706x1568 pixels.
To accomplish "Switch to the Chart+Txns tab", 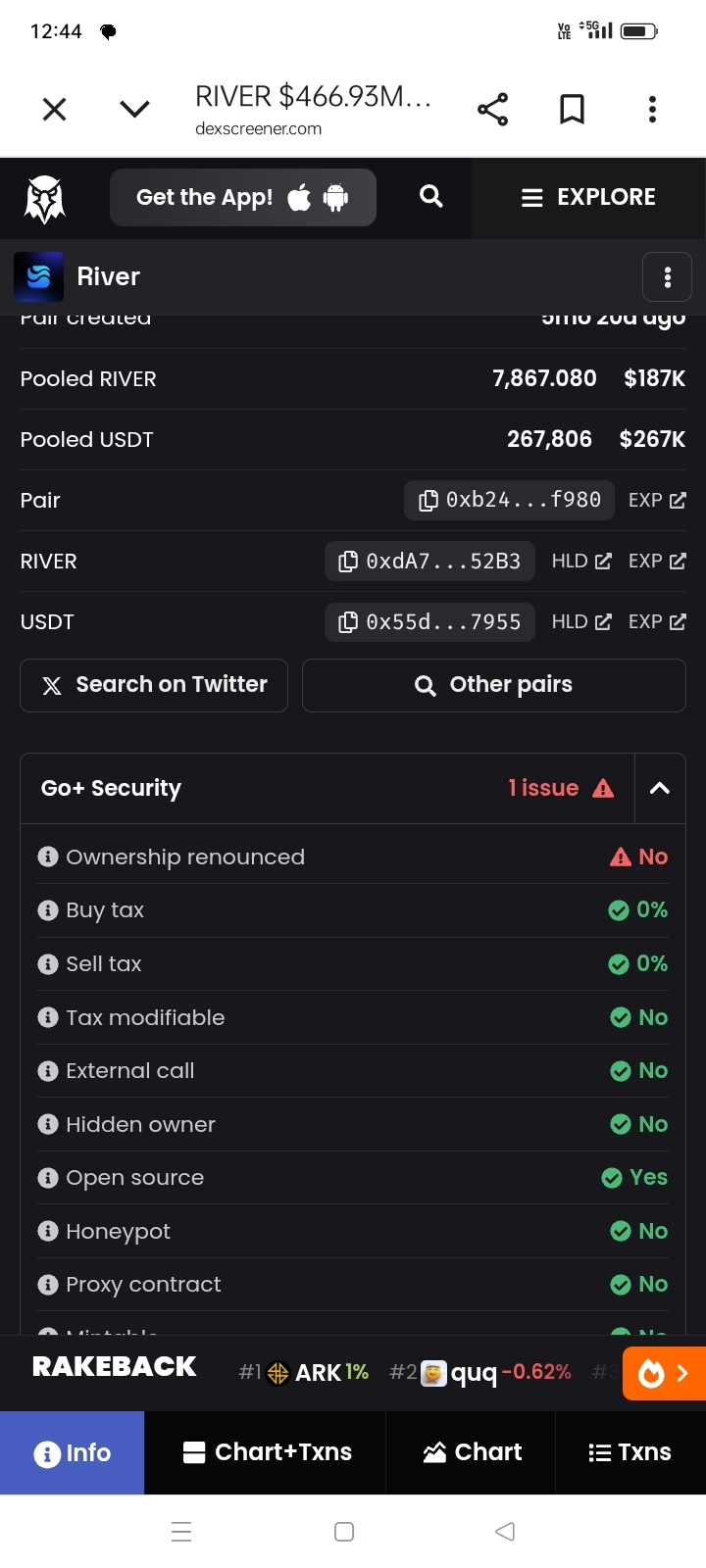I will tap(266, 1452).
